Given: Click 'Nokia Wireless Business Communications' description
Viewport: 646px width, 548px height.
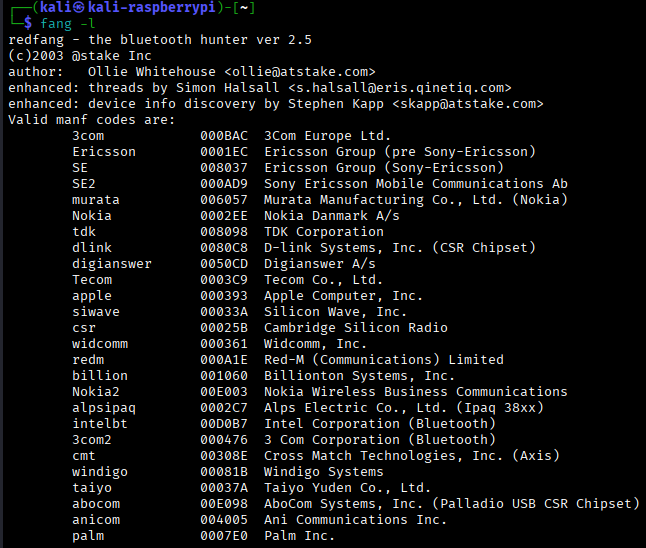Looking at the screenshot, I should point(416,392).
